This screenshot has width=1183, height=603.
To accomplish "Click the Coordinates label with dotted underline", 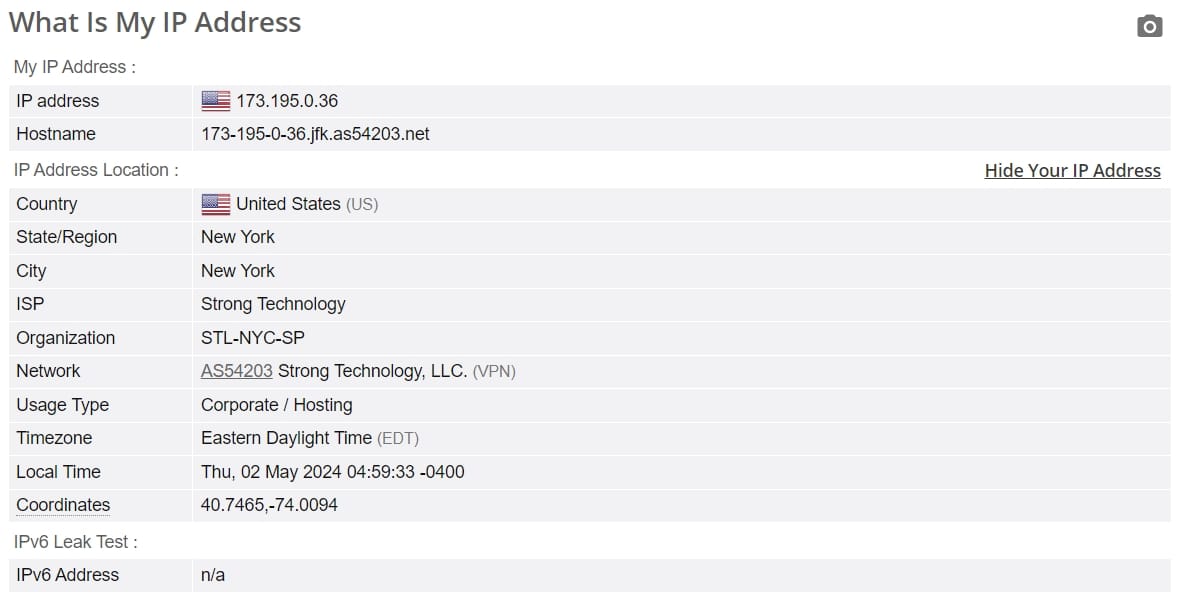I will [x=63, y=505].
